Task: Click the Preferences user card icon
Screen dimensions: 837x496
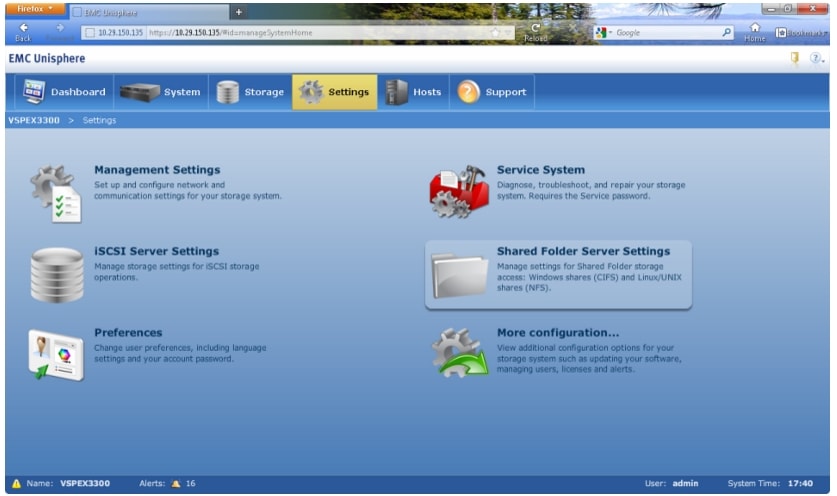Action: pos(56,355)
